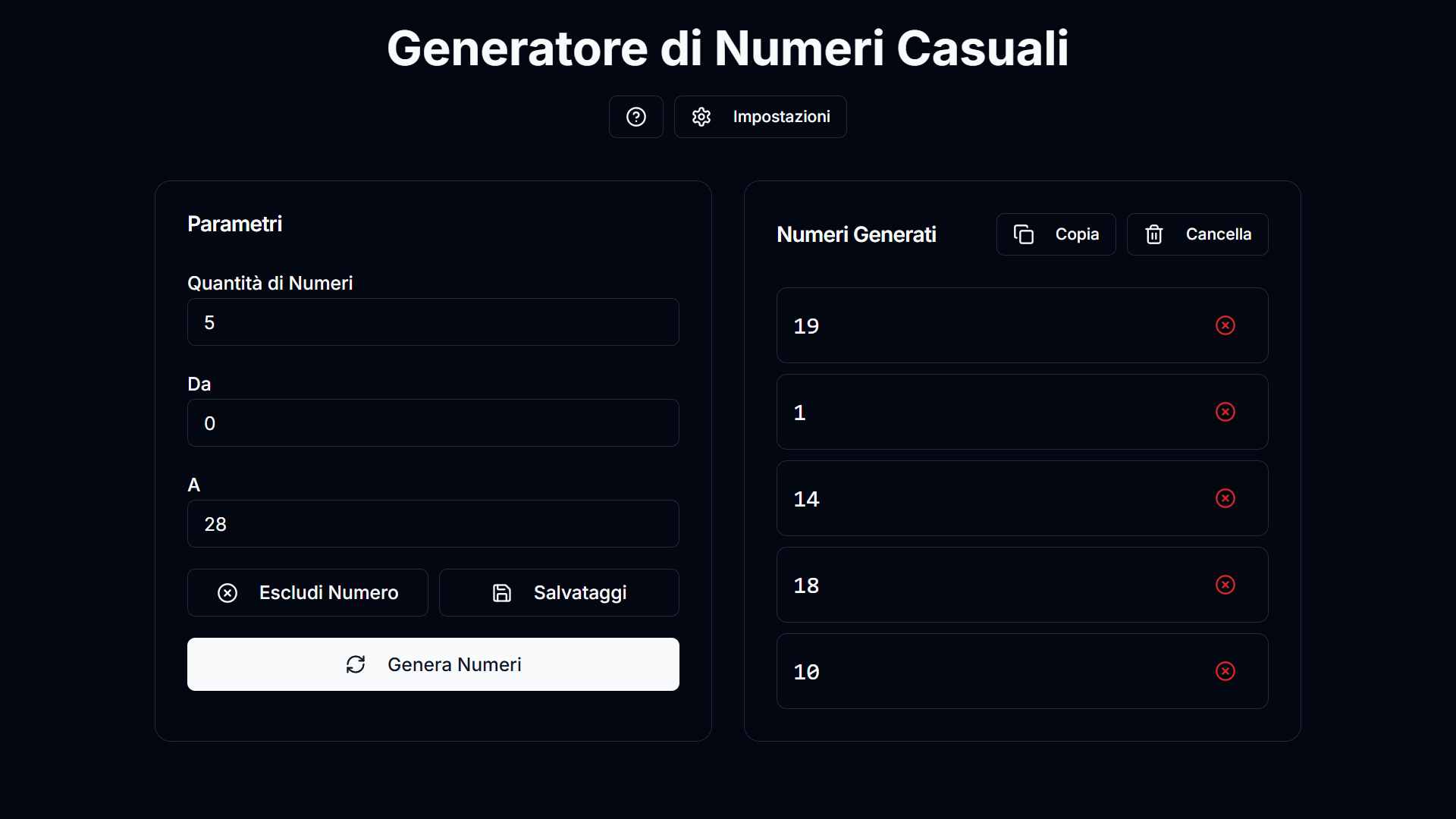Remove the number 19 with its red X
Image resolution: width=1456 pixels, height=819 pixels.
point(1225,325)
